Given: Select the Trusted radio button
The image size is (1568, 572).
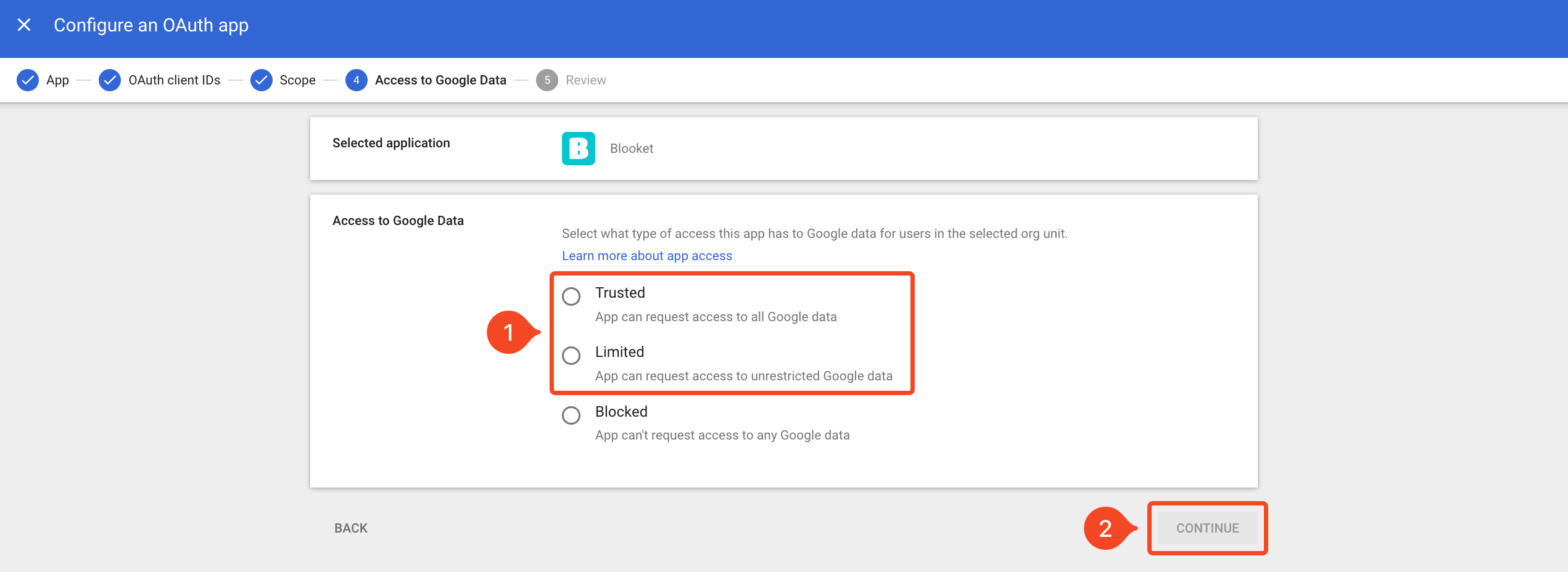Looking at the screenshot, I should click(x=571, y=296).
